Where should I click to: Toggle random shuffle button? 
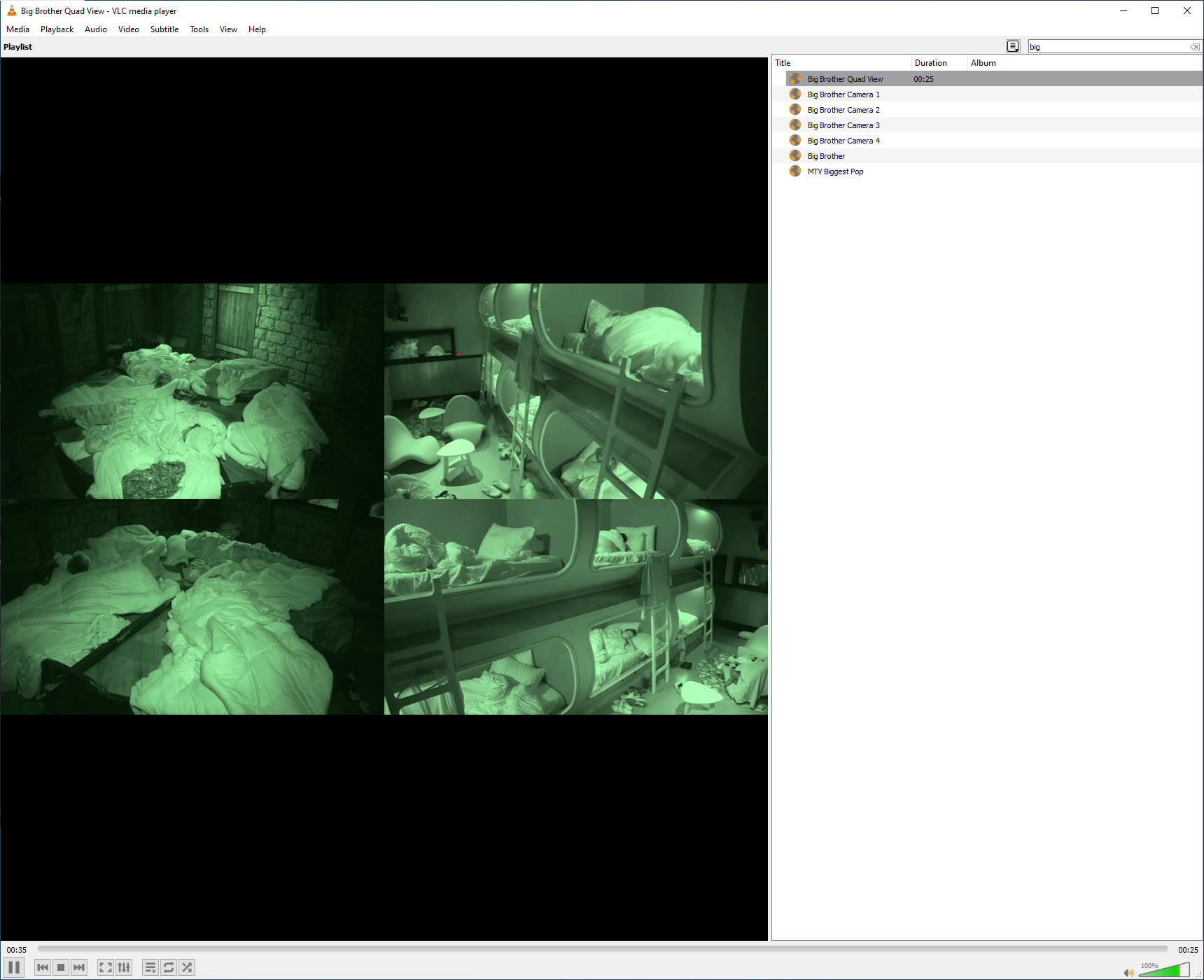click(187, 967)
